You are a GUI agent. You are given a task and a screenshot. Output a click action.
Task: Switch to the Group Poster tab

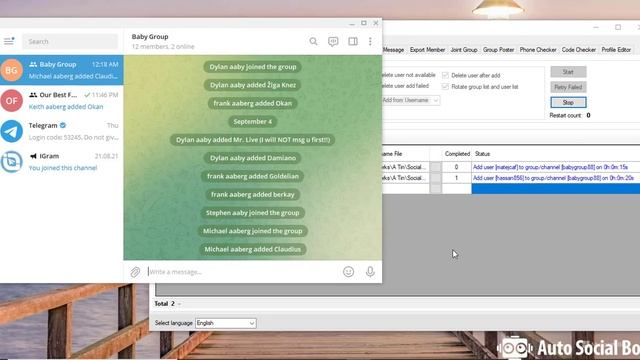(x=498, y=49)
